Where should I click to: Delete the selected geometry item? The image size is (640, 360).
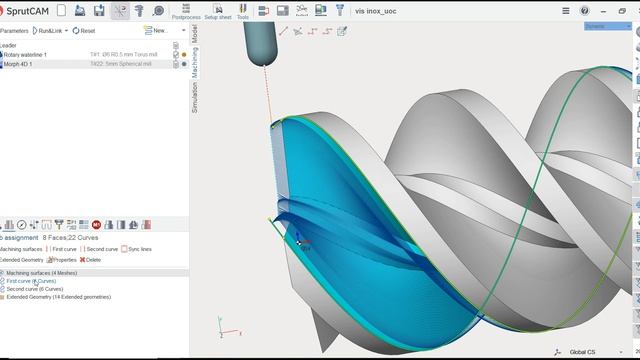tap(90, 260)
